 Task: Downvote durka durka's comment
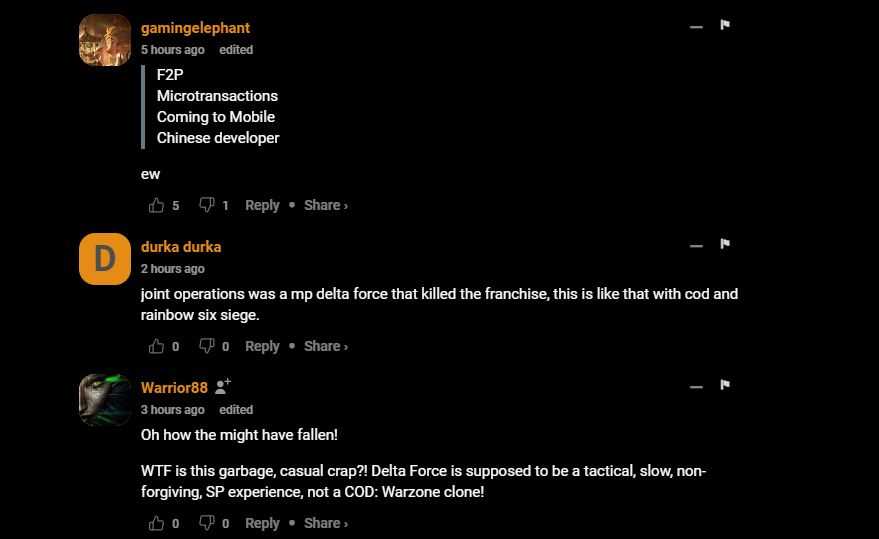pyautogui.click(x=207, y=346)
